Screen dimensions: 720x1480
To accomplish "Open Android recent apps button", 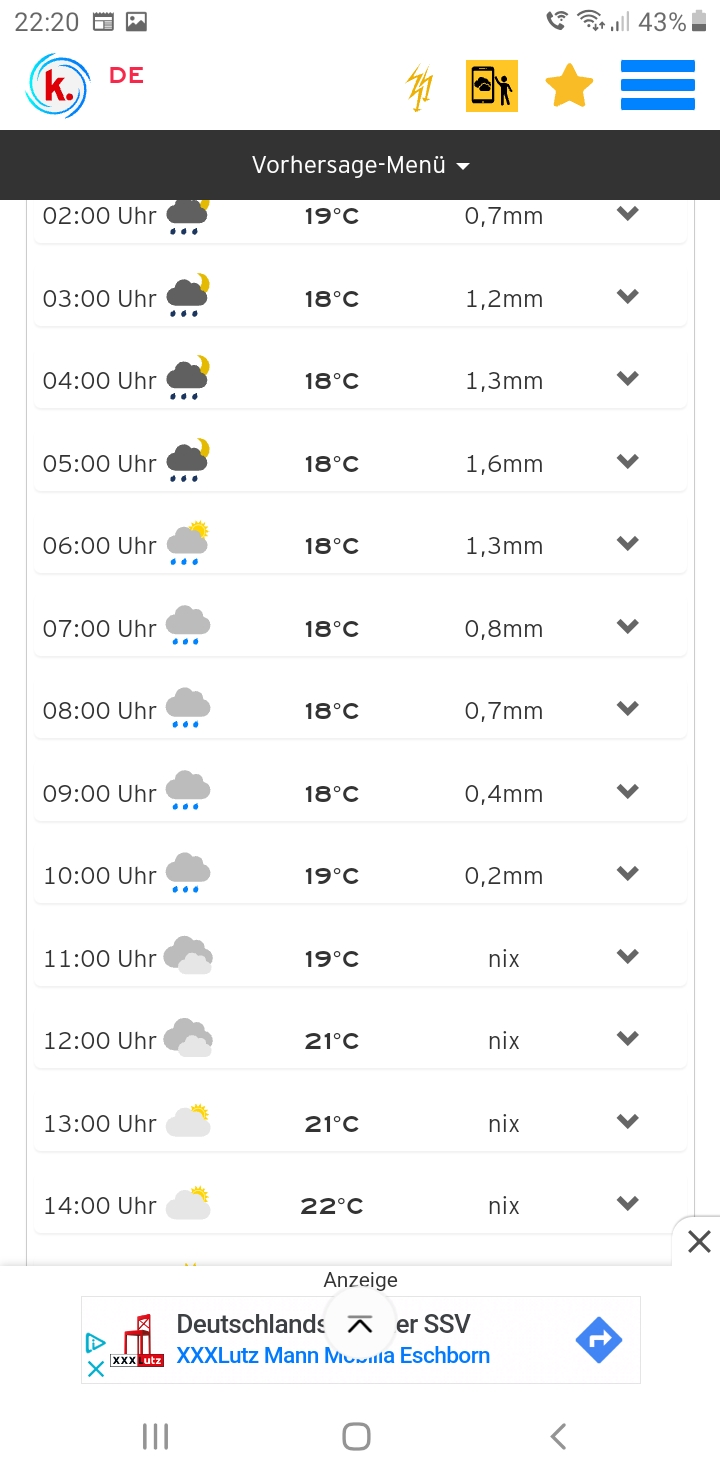I will pyautogui.click(x=155, y=1437).
